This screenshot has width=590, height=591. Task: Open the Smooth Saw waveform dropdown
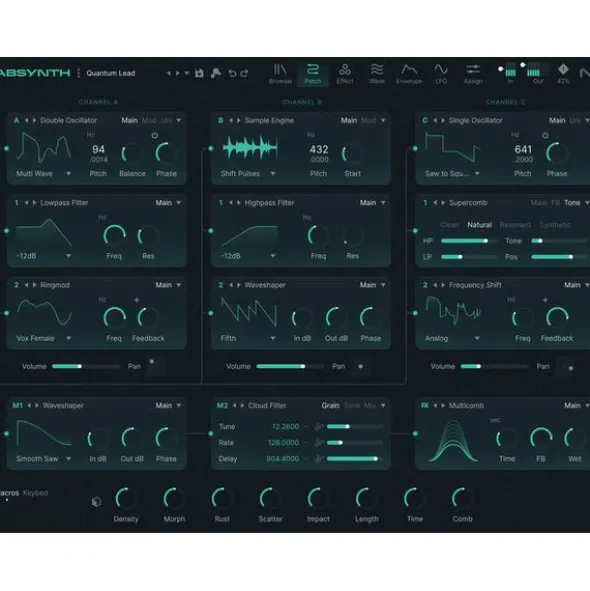pyautogui.click(x=43, y=459)
